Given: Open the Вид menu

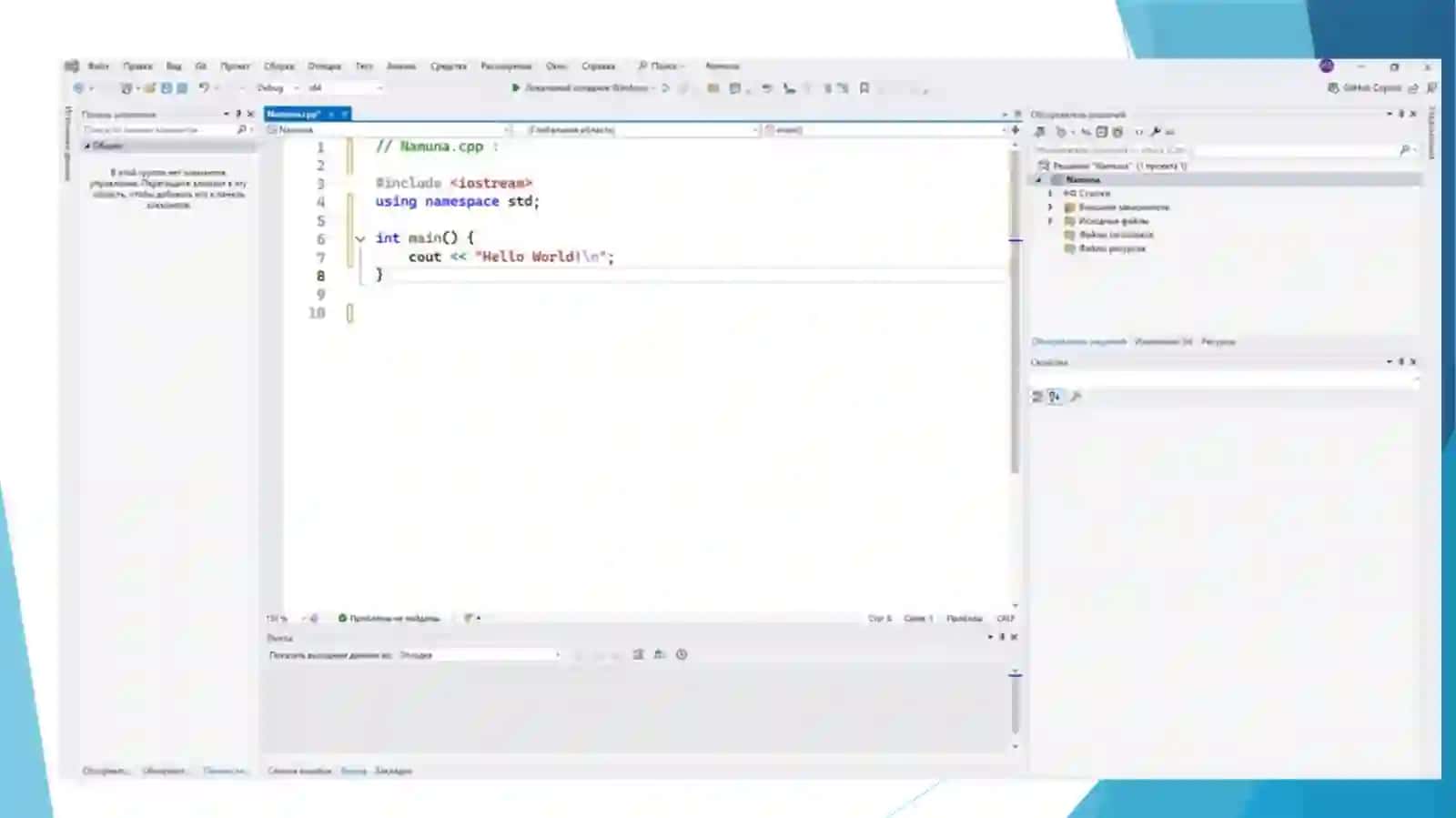Looking at the screenshot, I should (x=173, y=66).
